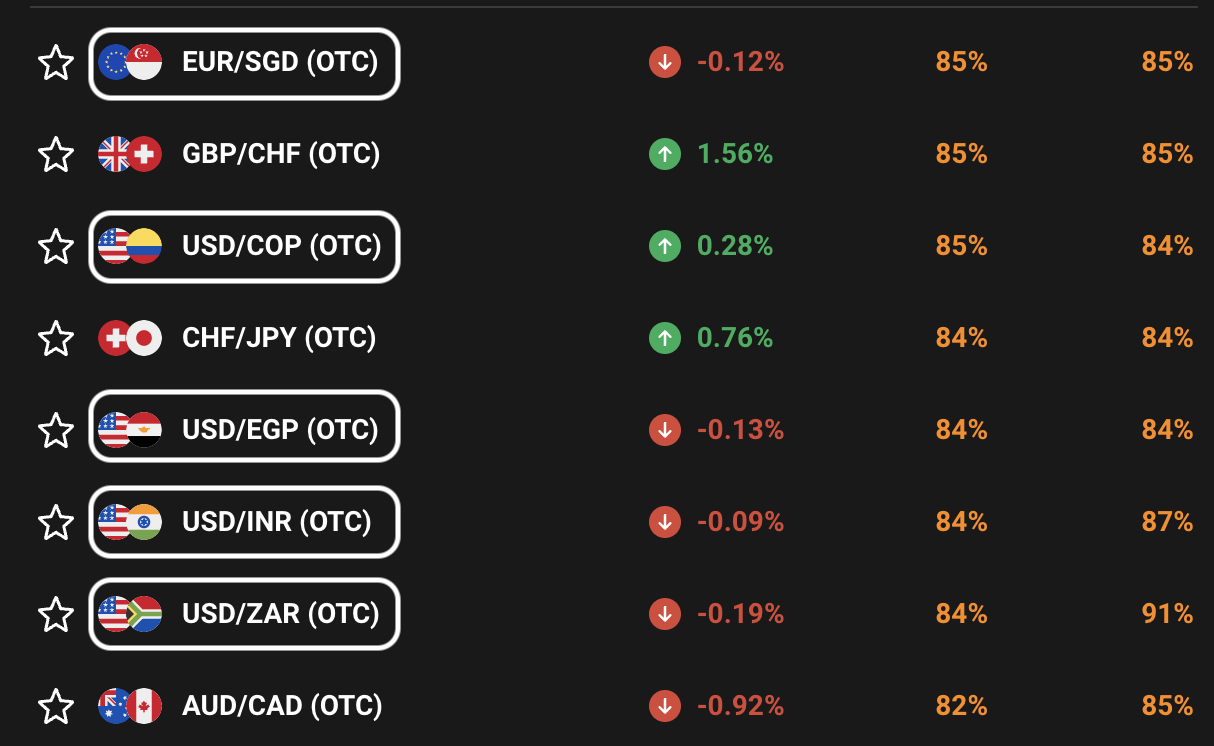Open USD/ZAR (OTC) trading pair
The width and height of the screenshot is (1214, 746).
point(244,614)
